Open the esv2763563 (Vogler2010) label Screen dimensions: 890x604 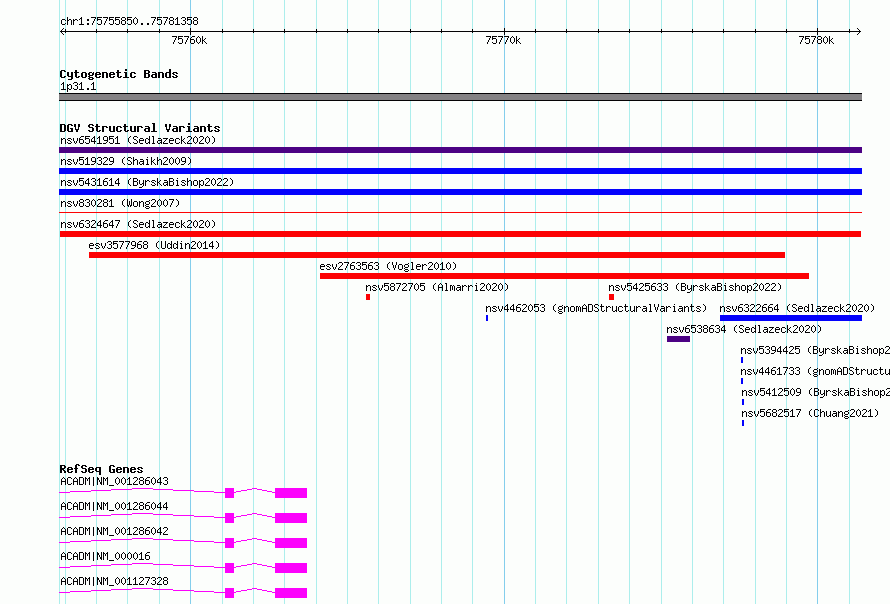point(388,266)
